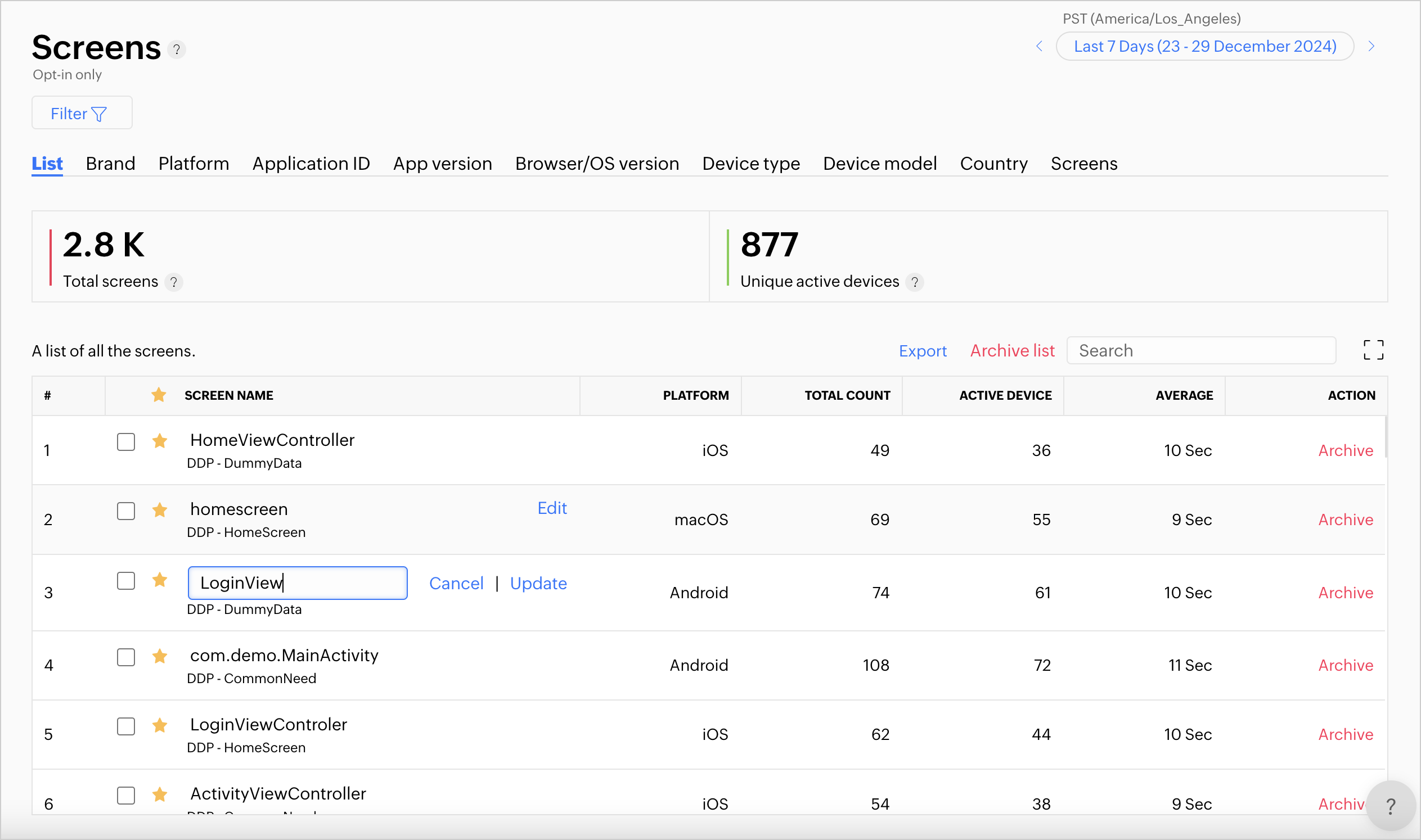Viewport: 1421px width, 840px height.
Task: Click the star icon in table header
Action: tap(159, 395)
